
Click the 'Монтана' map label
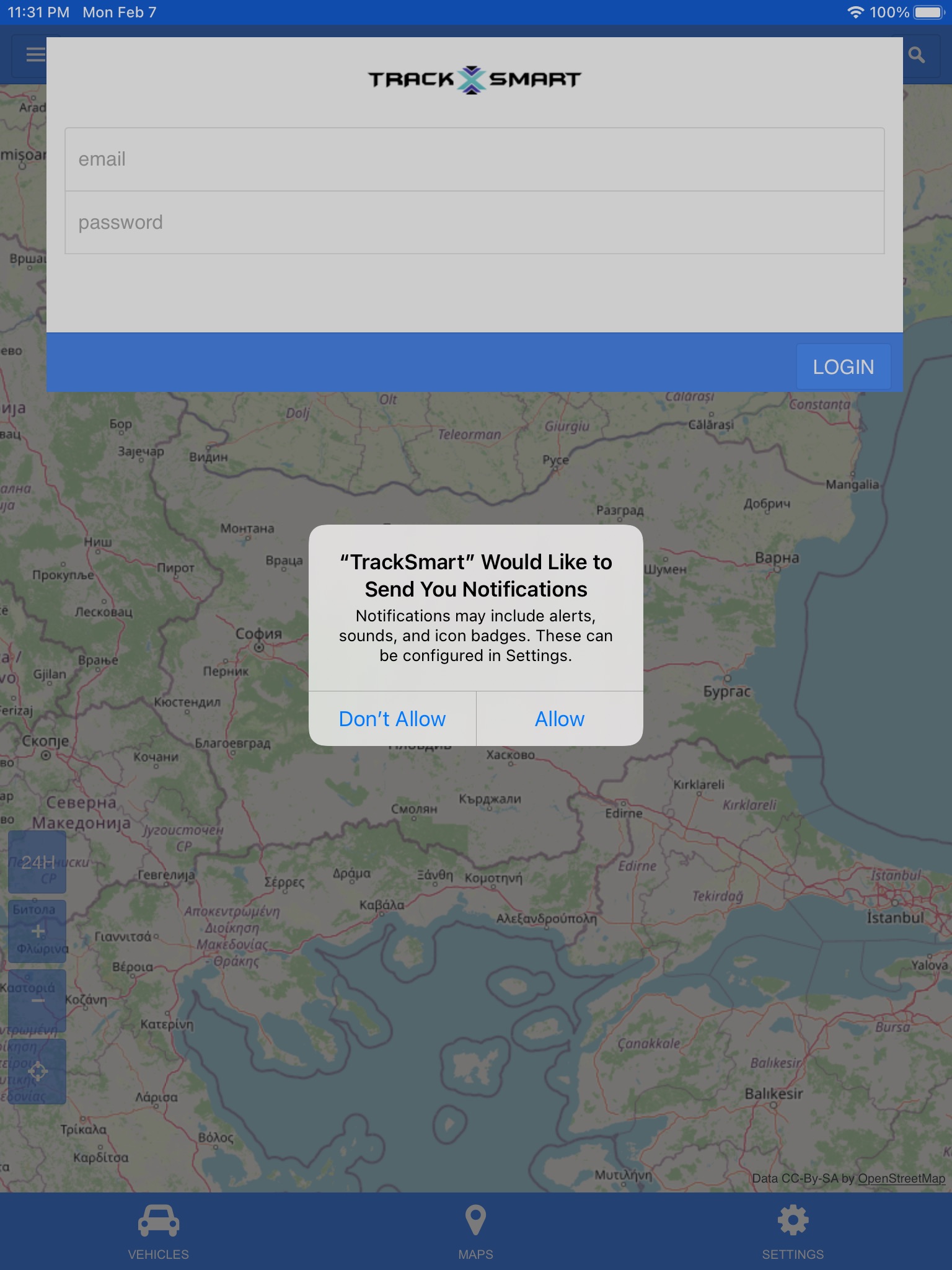[x=247, y=528]
